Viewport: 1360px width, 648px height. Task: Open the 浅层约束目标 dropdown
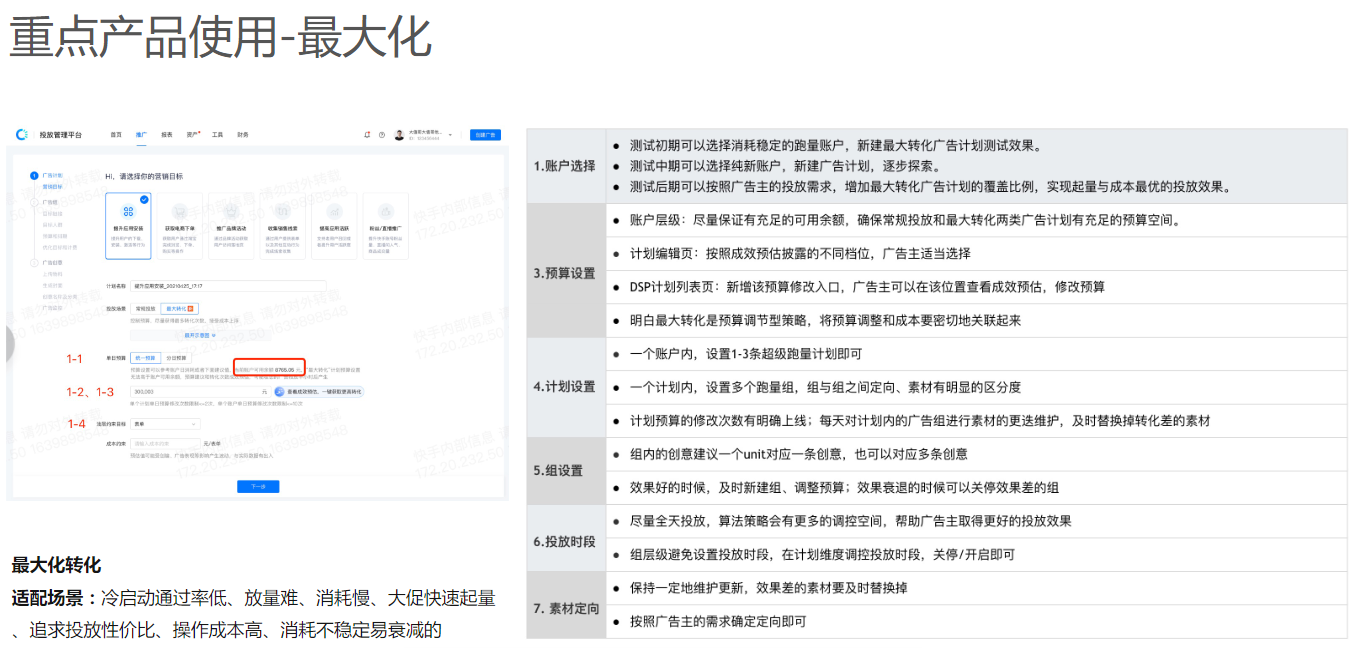tap(166, 424)
